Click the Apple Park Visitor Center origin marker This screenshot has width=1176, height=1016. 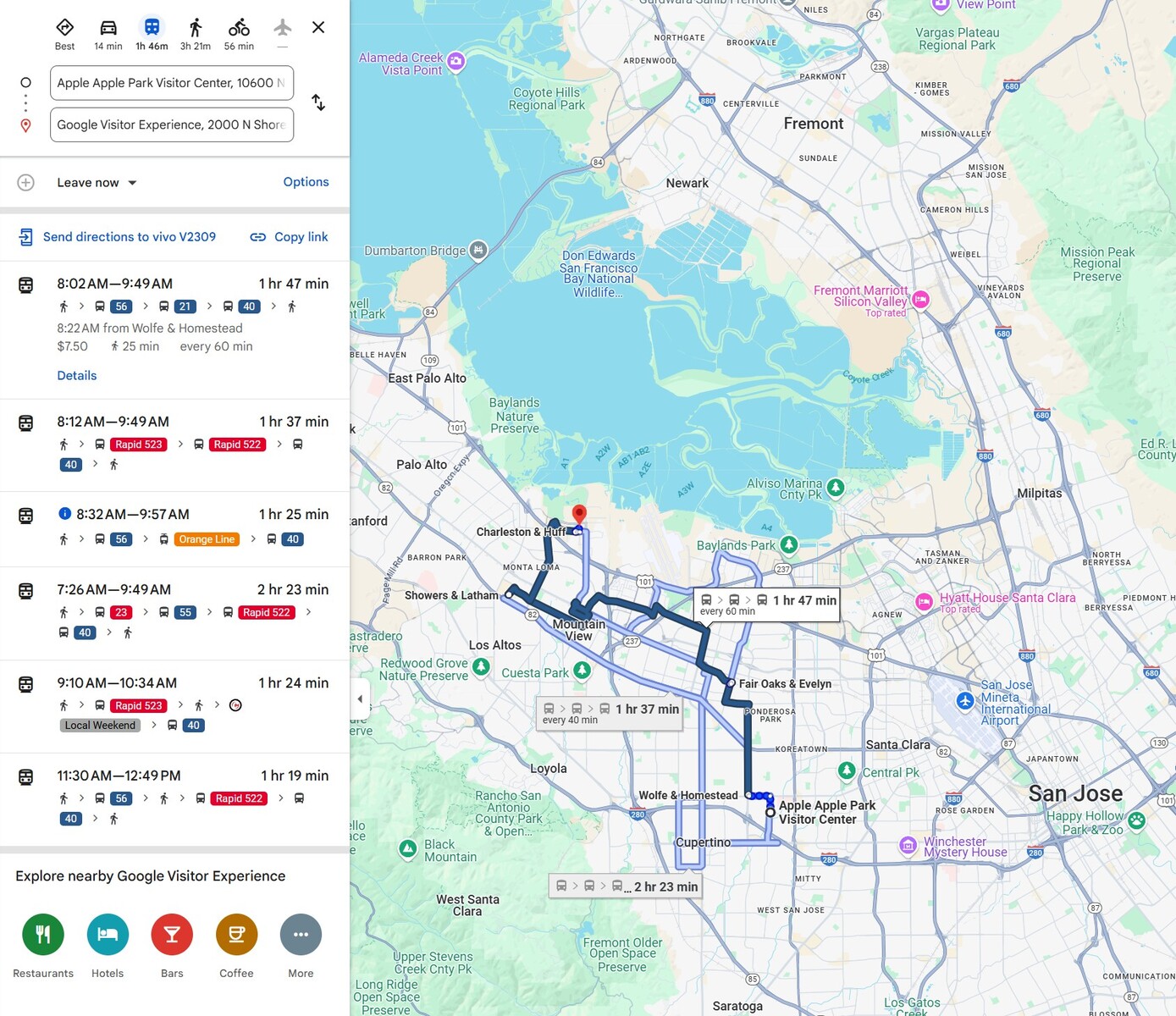(770, 812)
